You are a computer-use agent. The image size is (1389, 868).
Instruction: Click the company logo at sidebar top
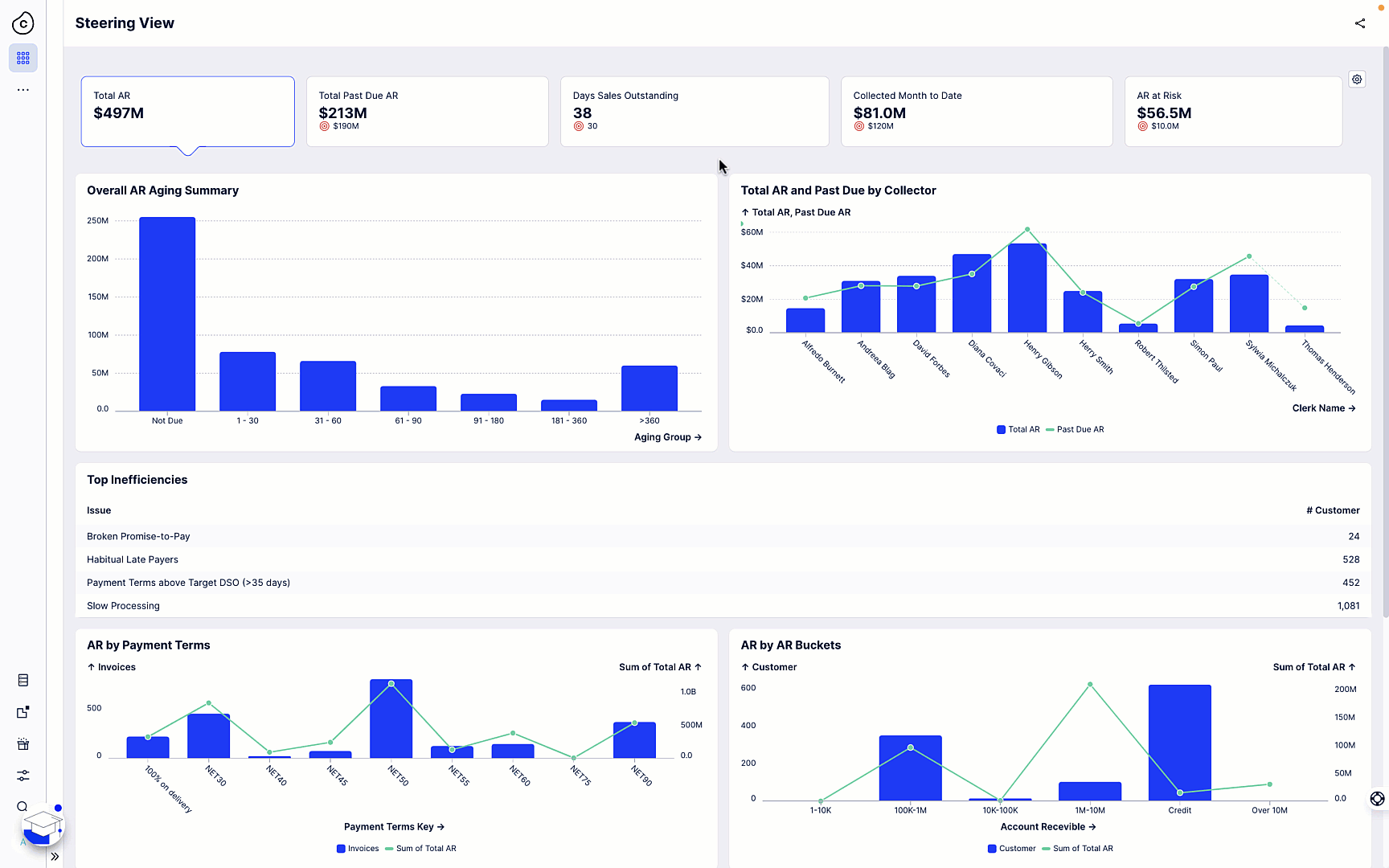click(x=23, y=23)
